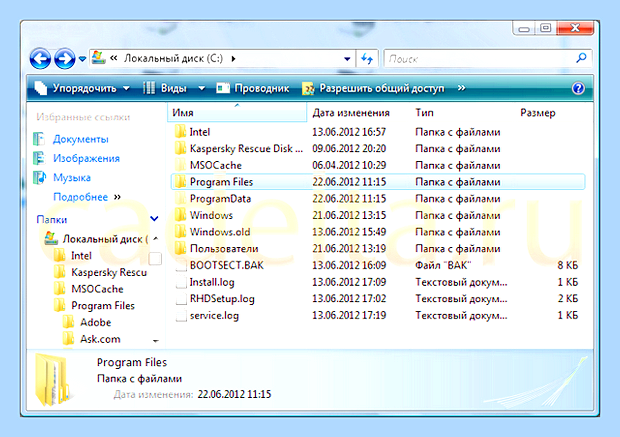Open the Документы favorite link
The height and width of the screenshot is (437, 620).
81,139
